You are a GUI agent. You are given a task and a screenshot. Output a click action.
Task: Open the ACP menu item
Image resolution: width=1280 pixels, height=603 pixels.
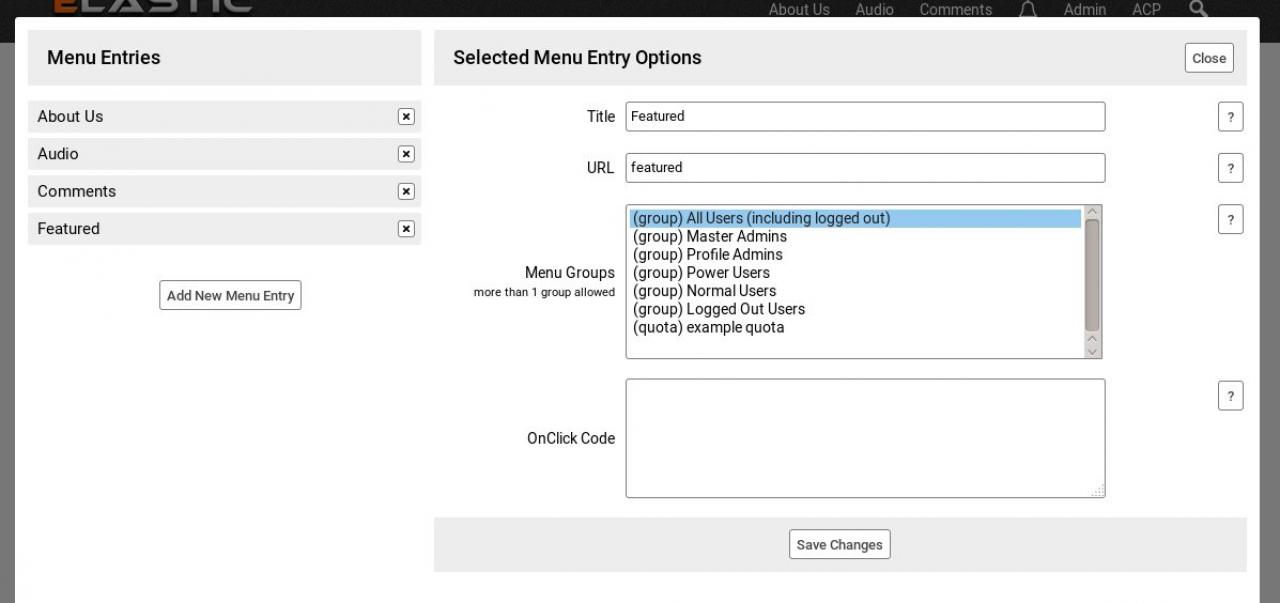click(x=1146, y=10)
